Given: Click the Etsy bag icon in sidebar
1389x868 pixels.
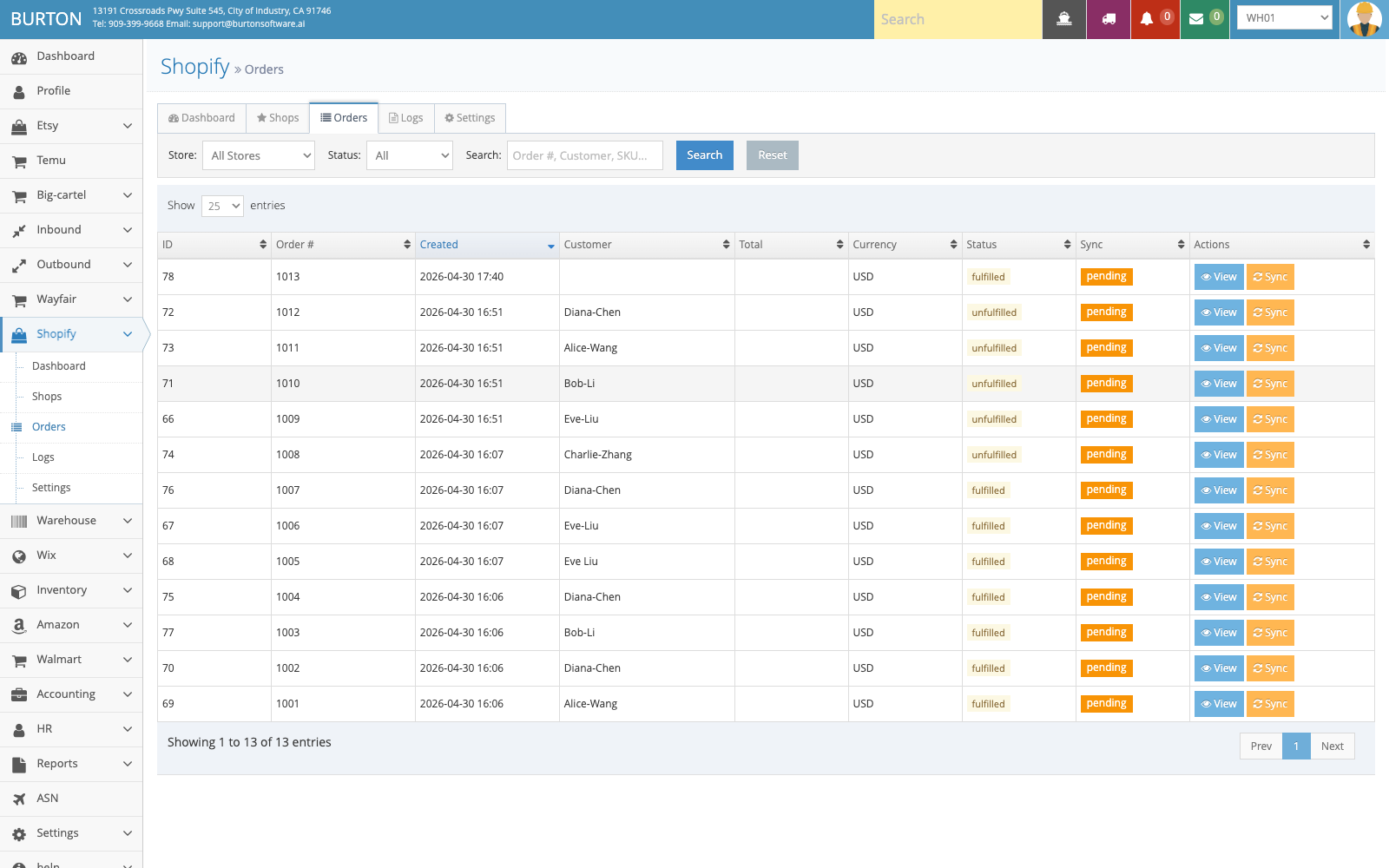Looking at the screenshot, I should pyautogui.click(x=19, y=127).
